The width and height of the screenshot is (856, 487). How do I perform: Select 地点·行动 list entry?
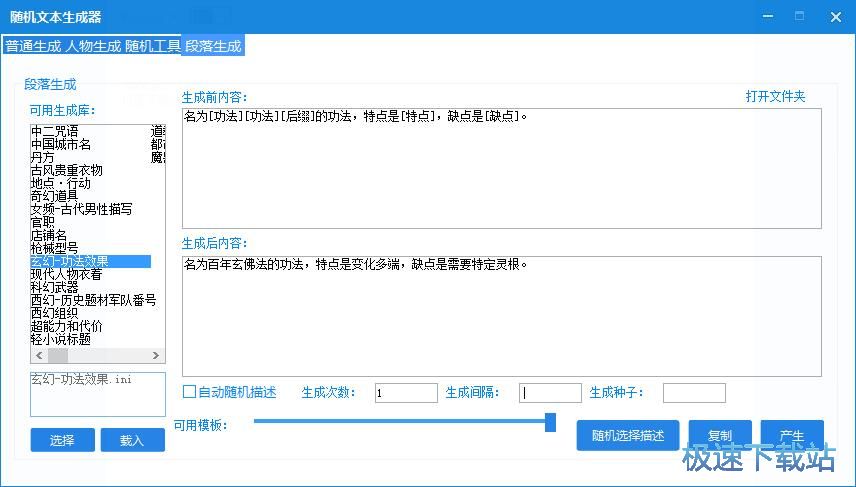(61, 183)
